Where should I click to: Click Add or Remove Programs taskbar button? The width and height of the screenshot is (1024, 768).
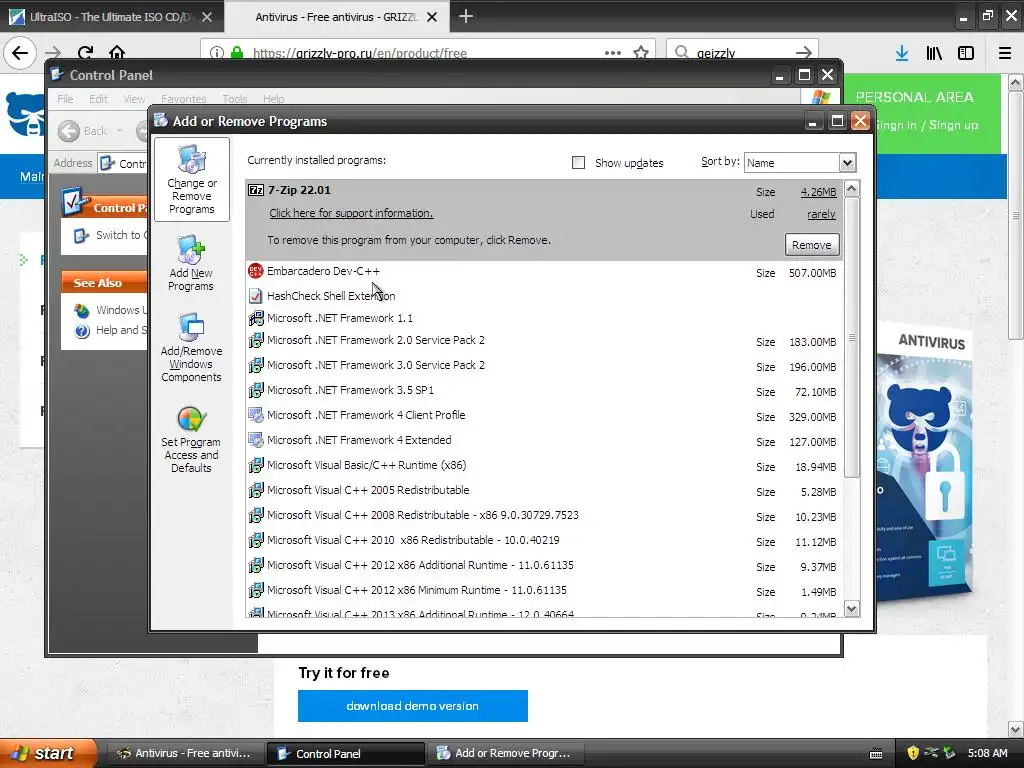(x=505, y=753)
